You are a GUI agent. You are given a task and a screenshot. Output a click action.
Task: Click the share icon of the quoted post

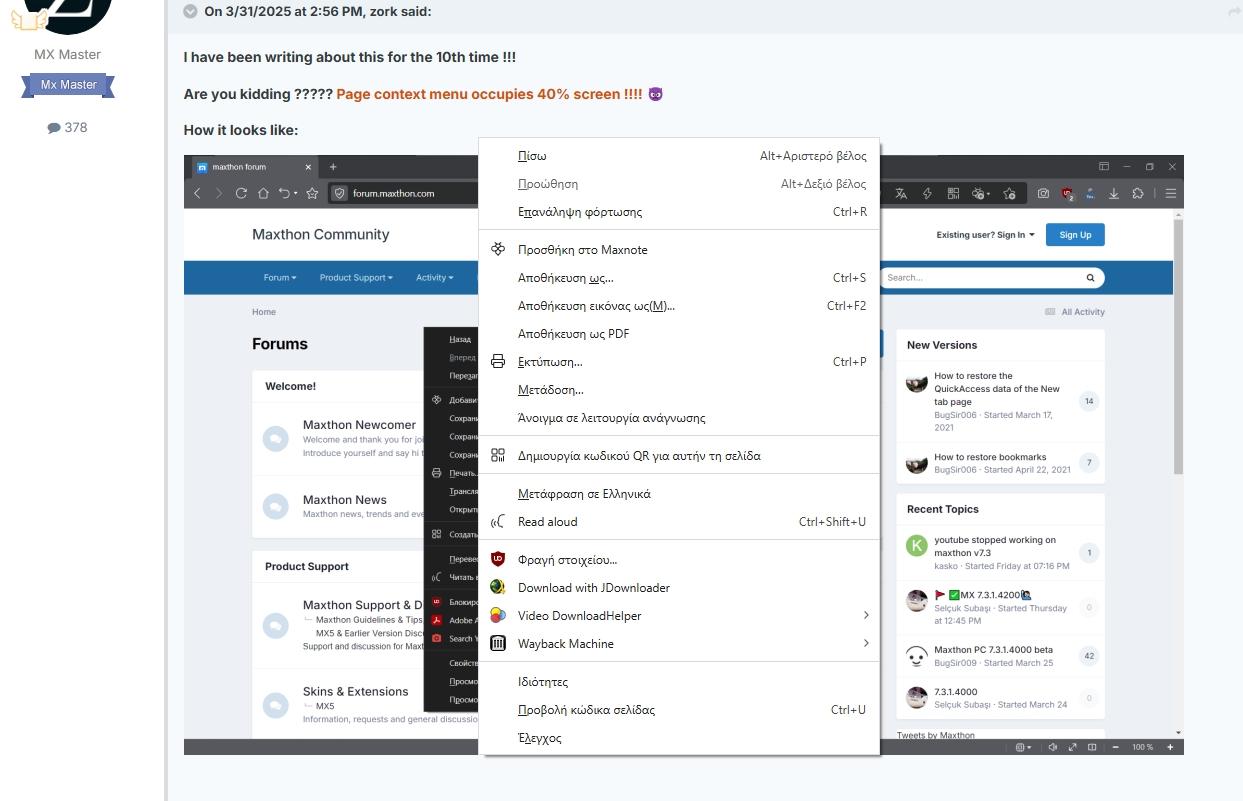[1234, 11]
